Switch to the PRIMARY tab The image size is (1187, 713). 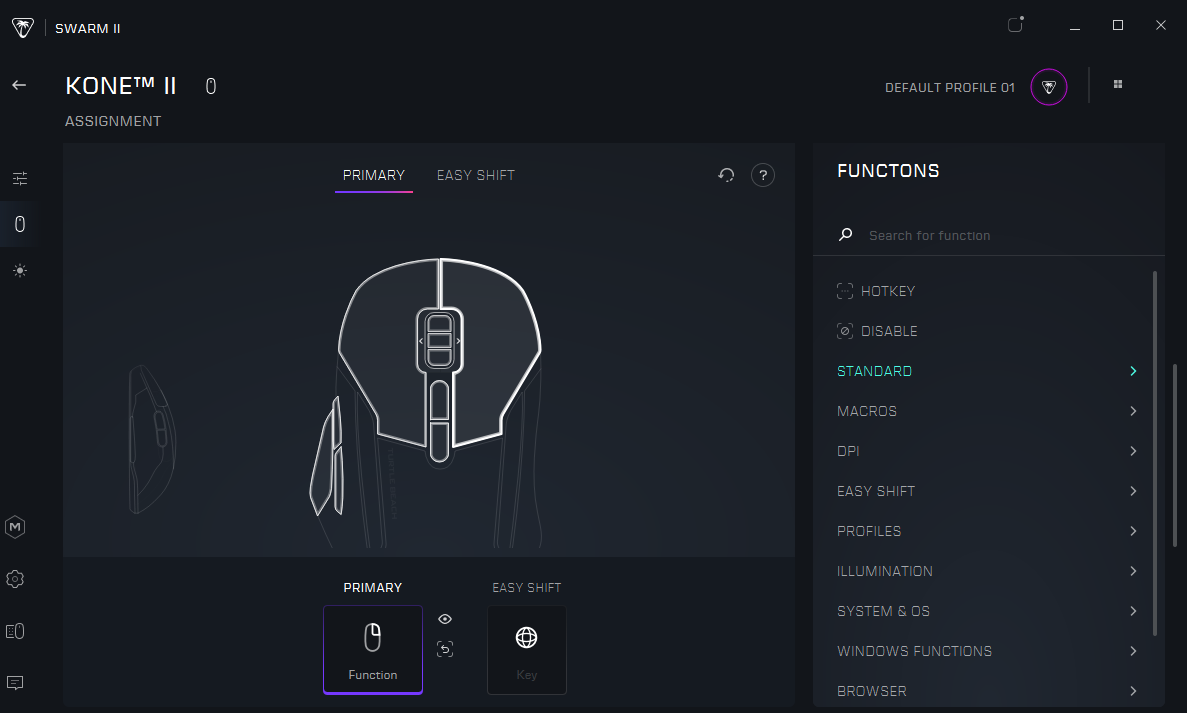pyautogui.click(x=374, y=176)
